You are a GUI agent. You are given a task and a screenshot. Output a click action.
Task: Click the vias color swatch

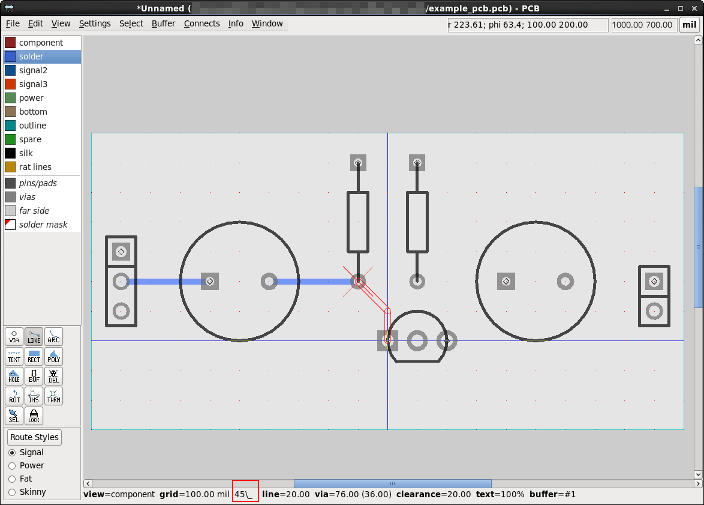point(10,197)
